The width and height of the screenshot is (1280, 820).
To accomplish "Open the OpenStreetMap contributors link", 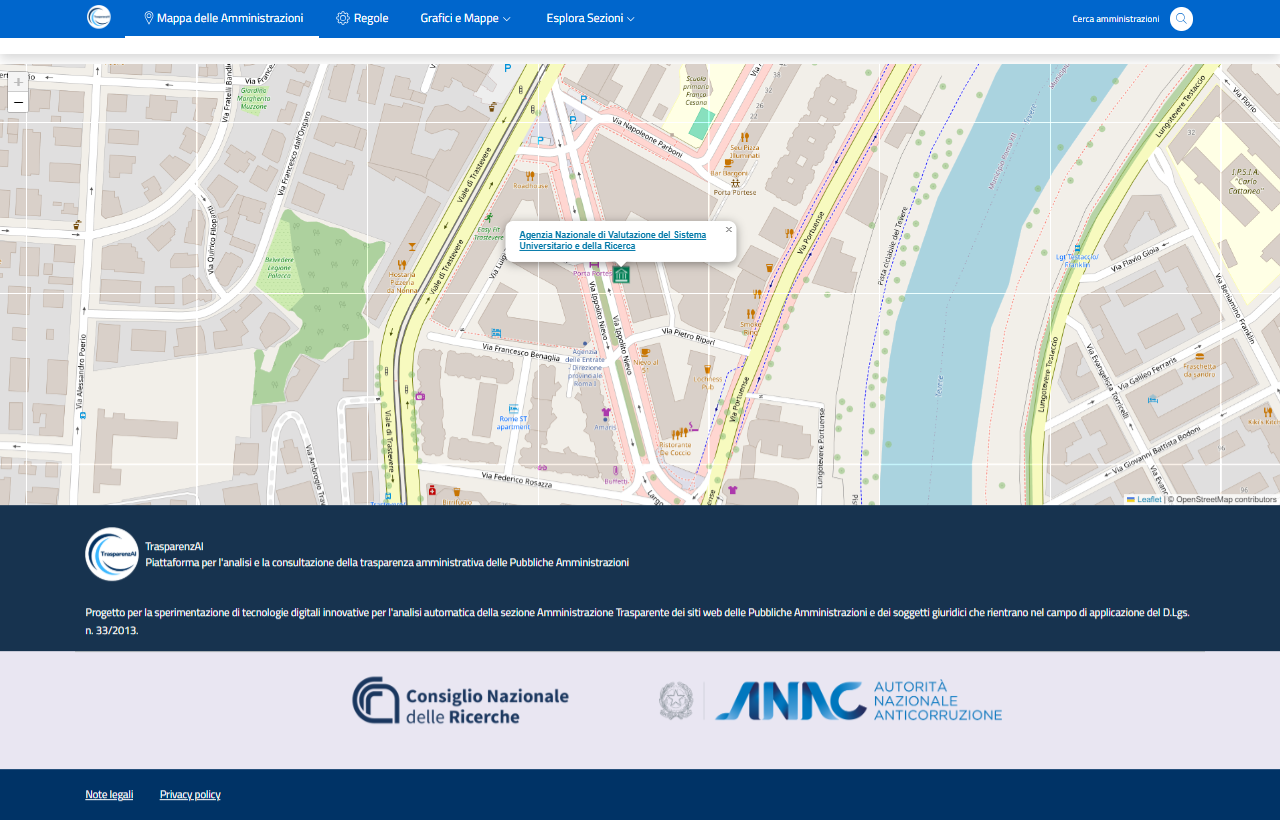I will tap(1226, 499).
